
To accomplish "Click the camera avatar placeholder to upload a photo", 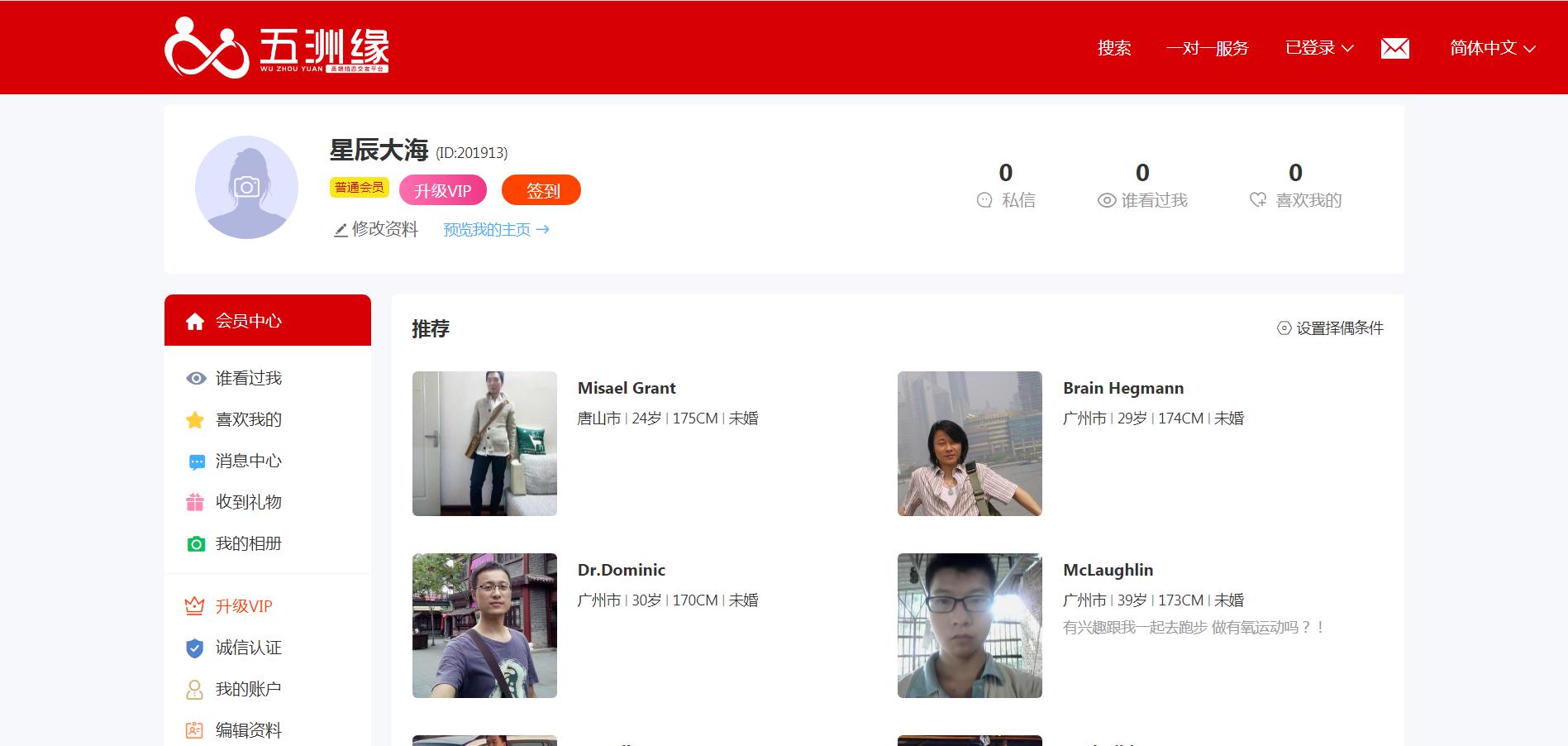I will click(246, 187).
